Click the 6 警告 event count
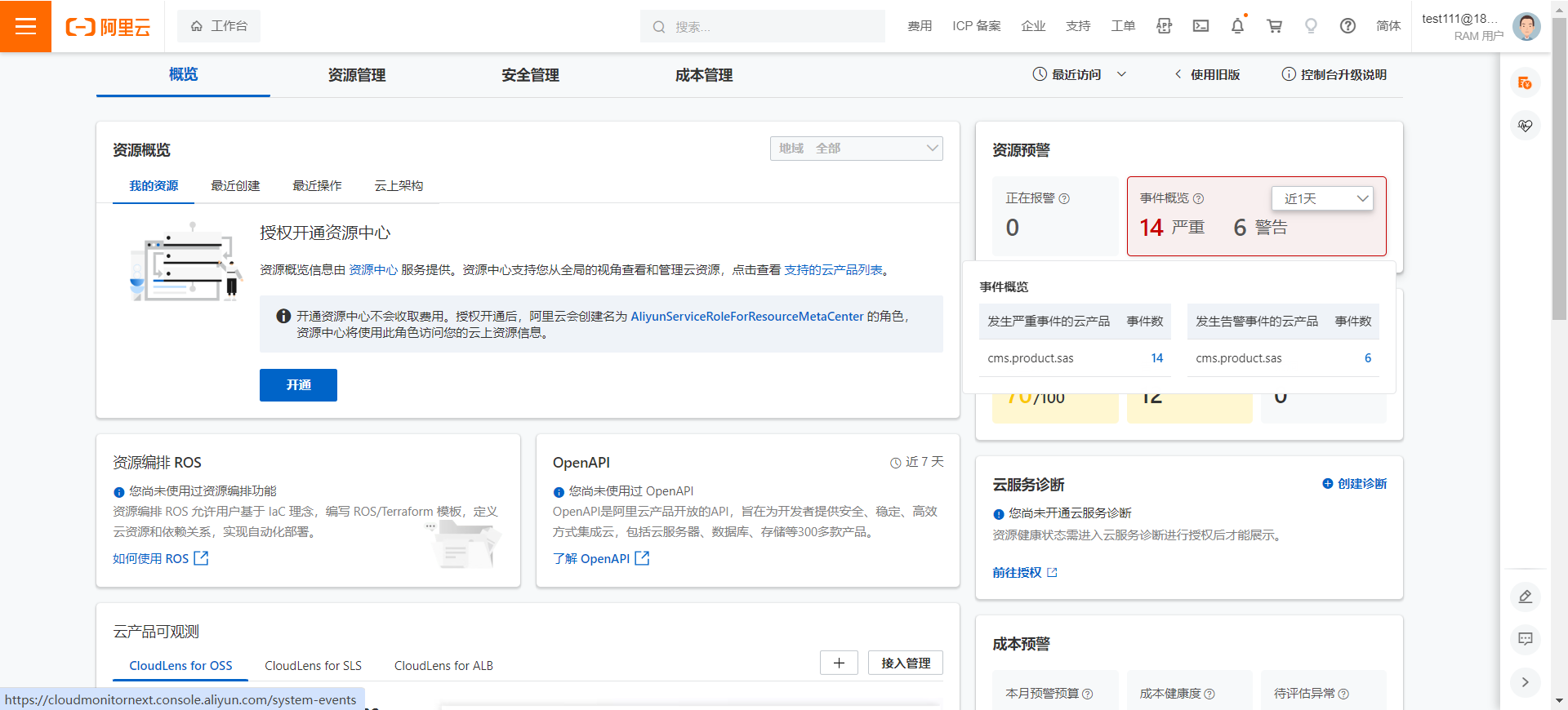The image size is (1568, 710). pos(1260,227)
